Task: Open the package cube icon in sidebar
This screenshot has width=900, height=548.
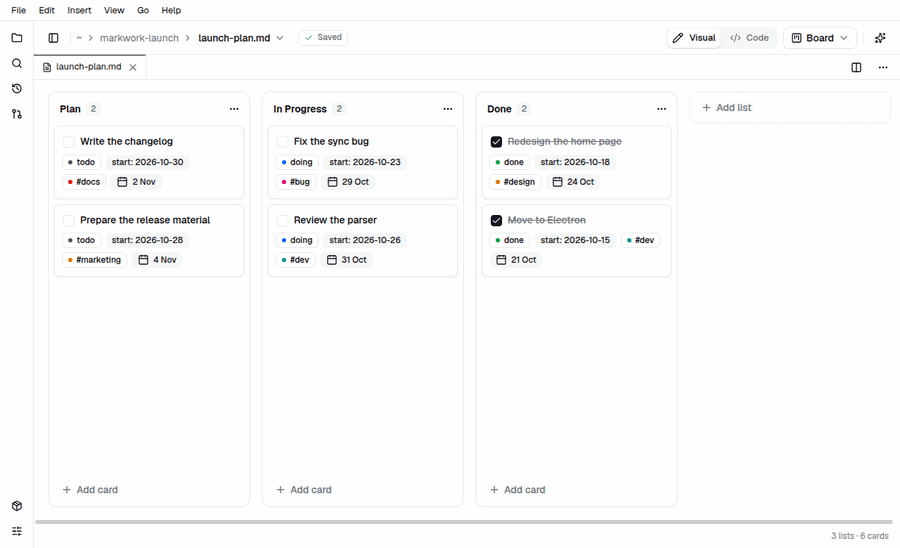Action: coord(17,506)
